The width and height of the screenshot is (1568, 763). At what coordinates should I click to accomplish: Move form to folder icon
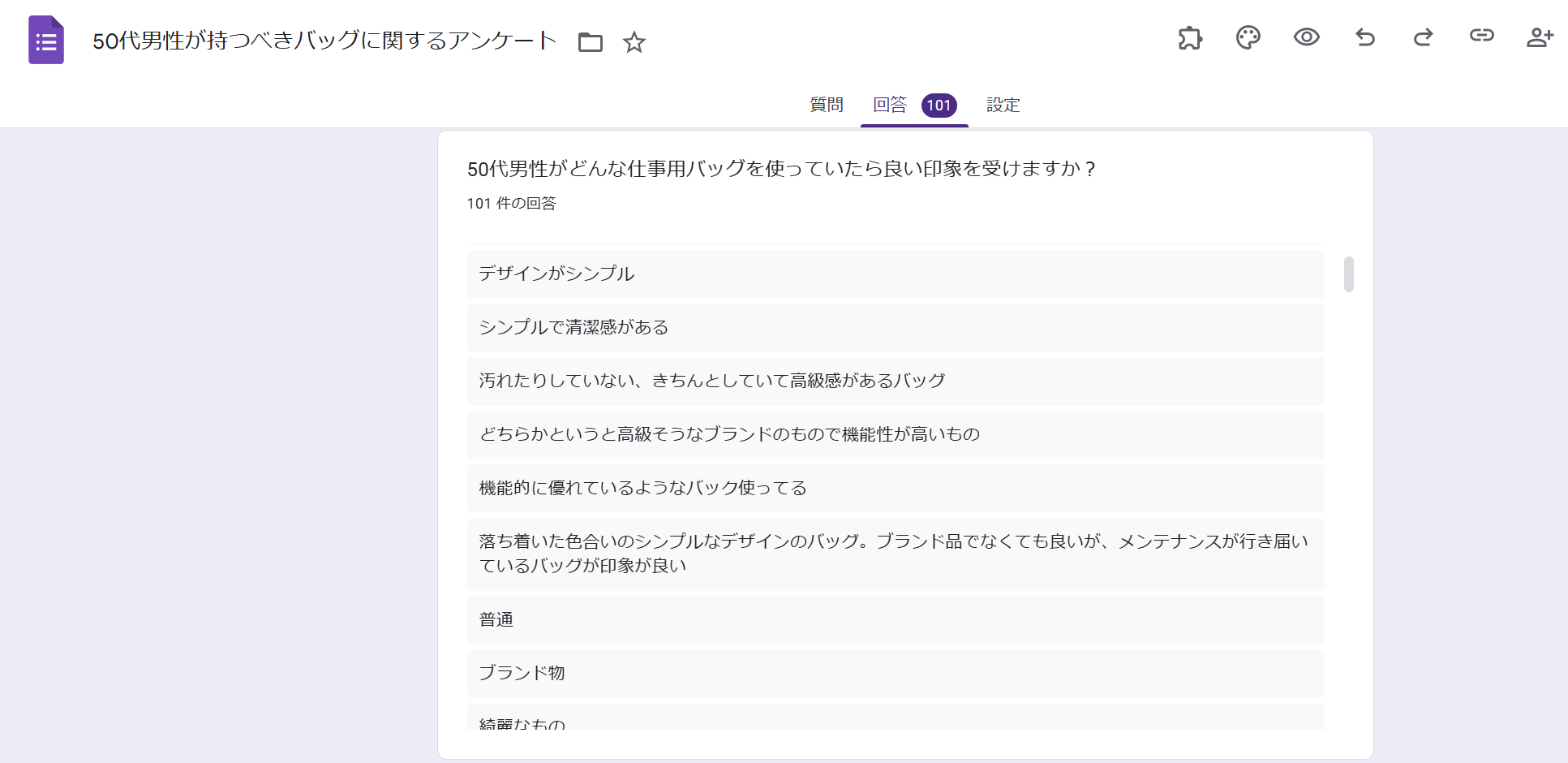591,41
